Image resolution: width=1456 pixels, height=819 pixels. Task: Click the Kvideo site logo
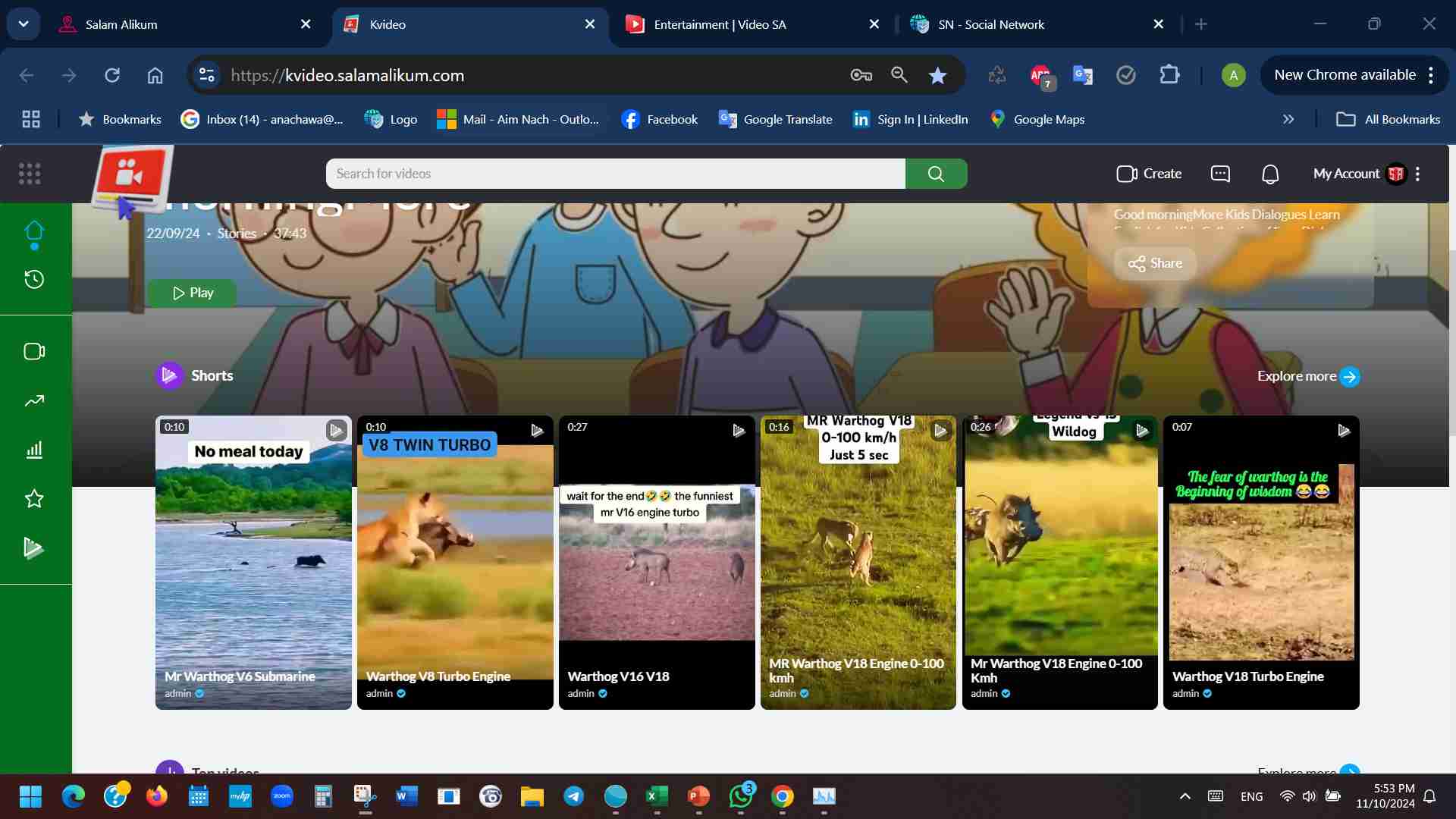coord(132,180)
